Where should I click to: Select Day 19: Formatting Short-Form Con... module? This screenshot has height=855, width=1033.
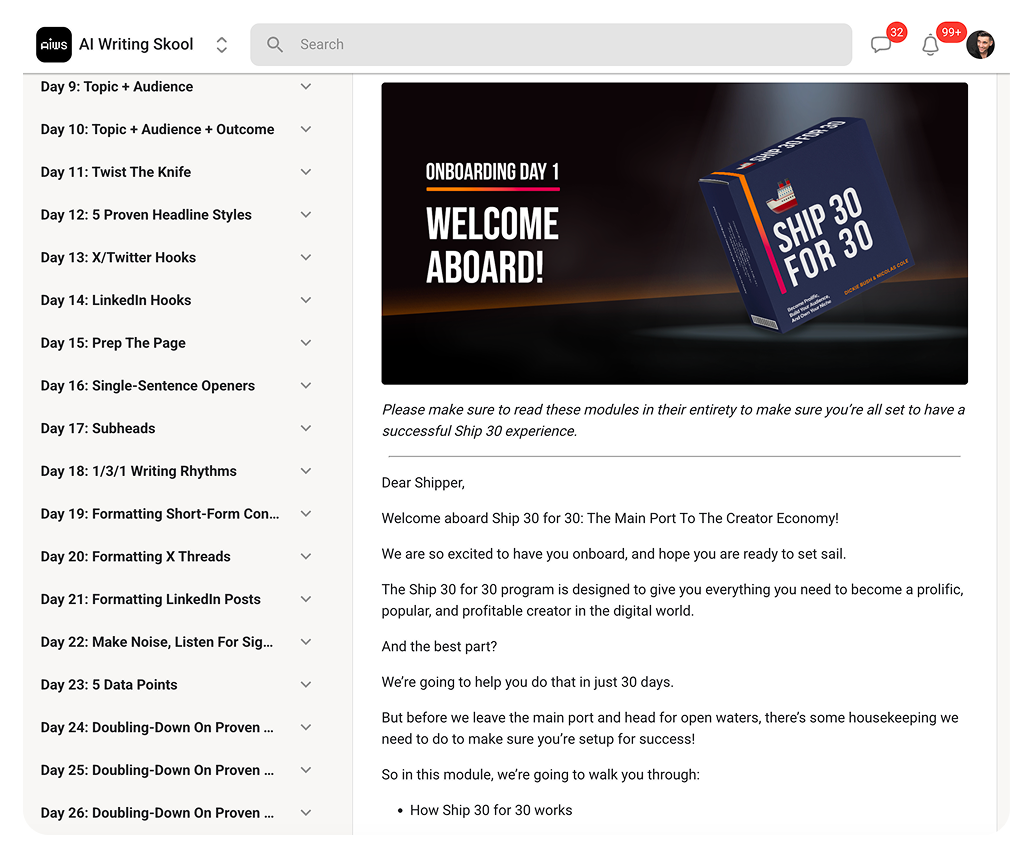tap(160, 514)
